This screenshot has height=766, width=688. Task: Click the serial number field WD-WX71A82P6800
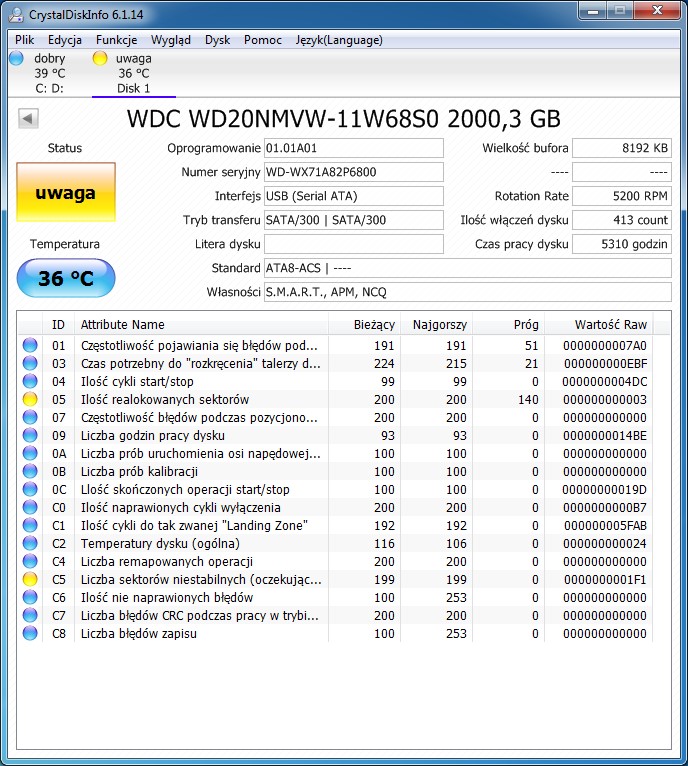[x=354, y=172]
